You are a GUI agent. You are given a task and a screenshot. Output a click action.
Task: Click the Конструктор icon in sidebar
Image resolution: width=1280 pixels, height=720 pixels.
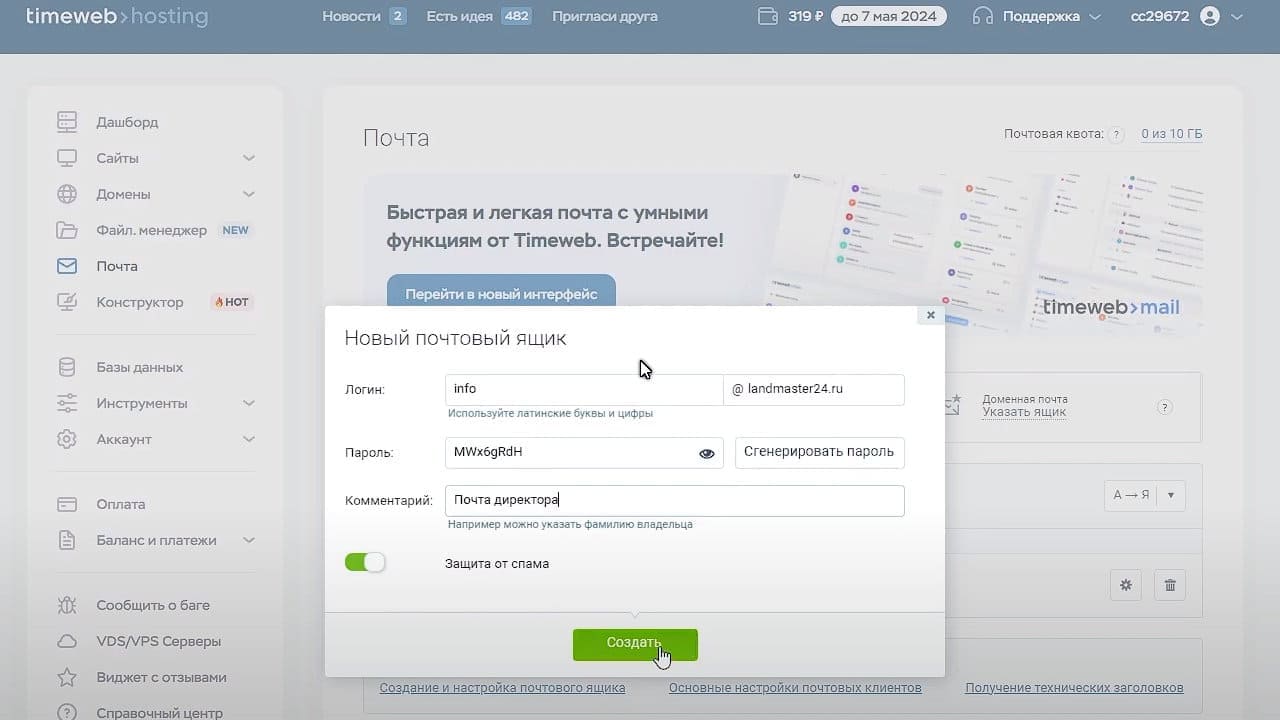coord(67,302)
